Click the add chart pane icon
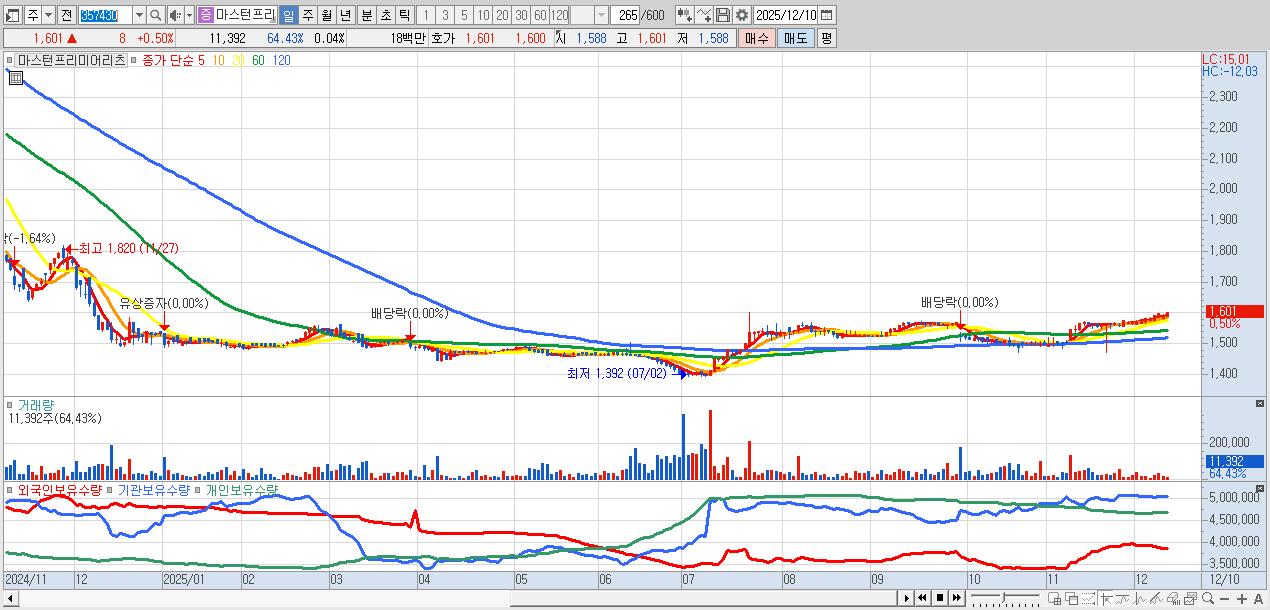The width and height of the screenshot is (1270, 610). tap(1054, 598)
